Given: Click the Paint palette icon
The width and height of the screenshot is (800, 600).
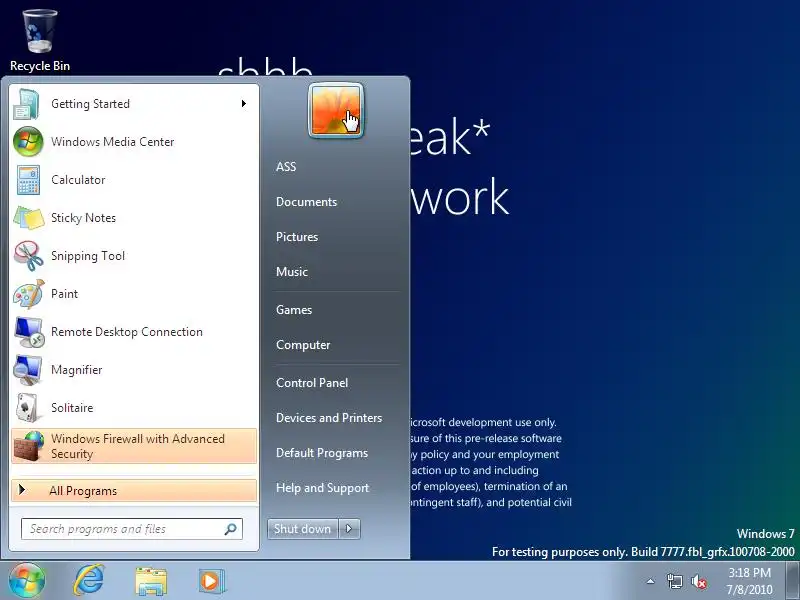Looking at the screenshot, I should click(x=29, y=294).
